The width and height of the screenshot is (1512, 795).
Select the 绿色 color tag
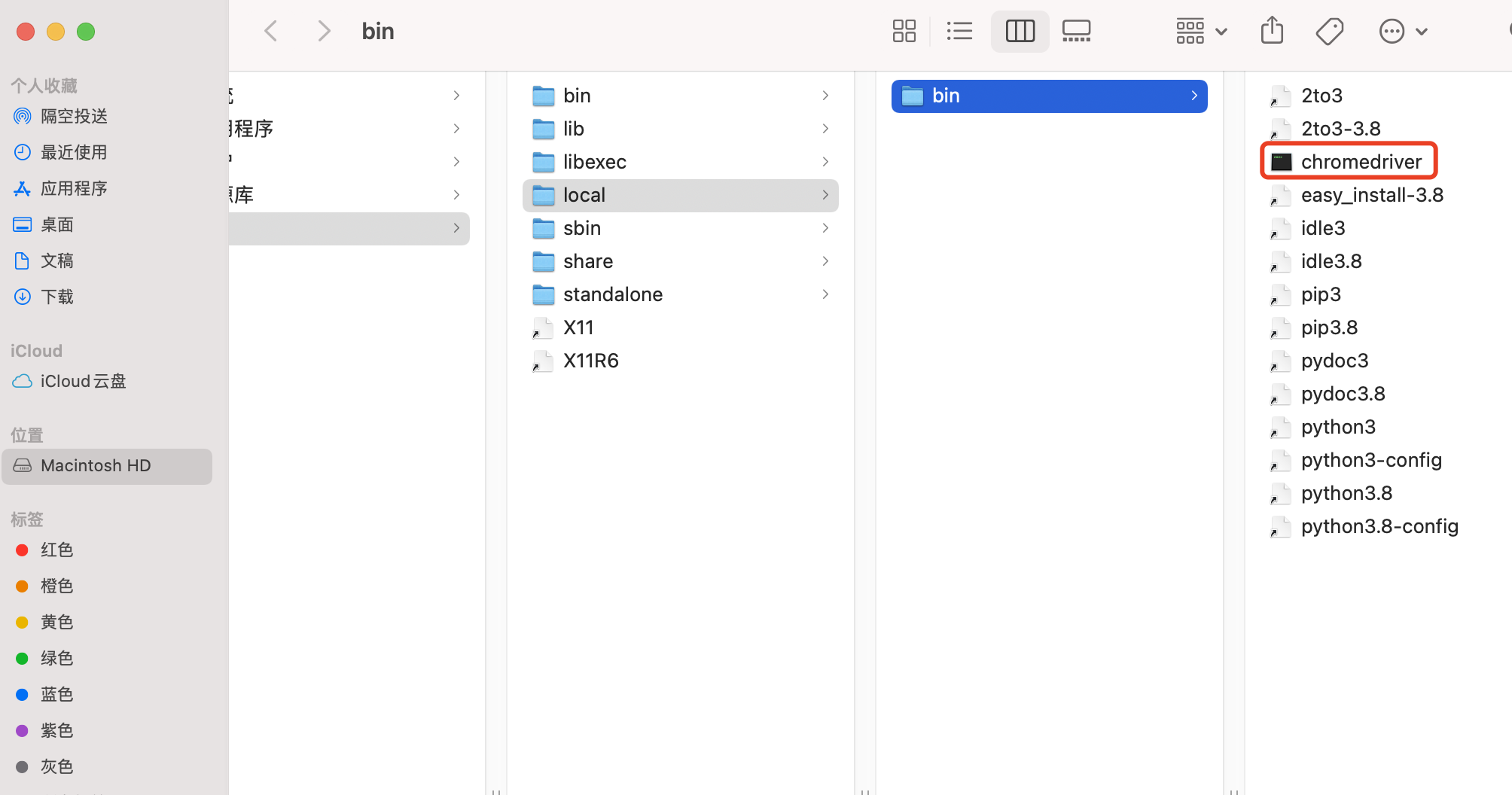[x=56, y=658]
